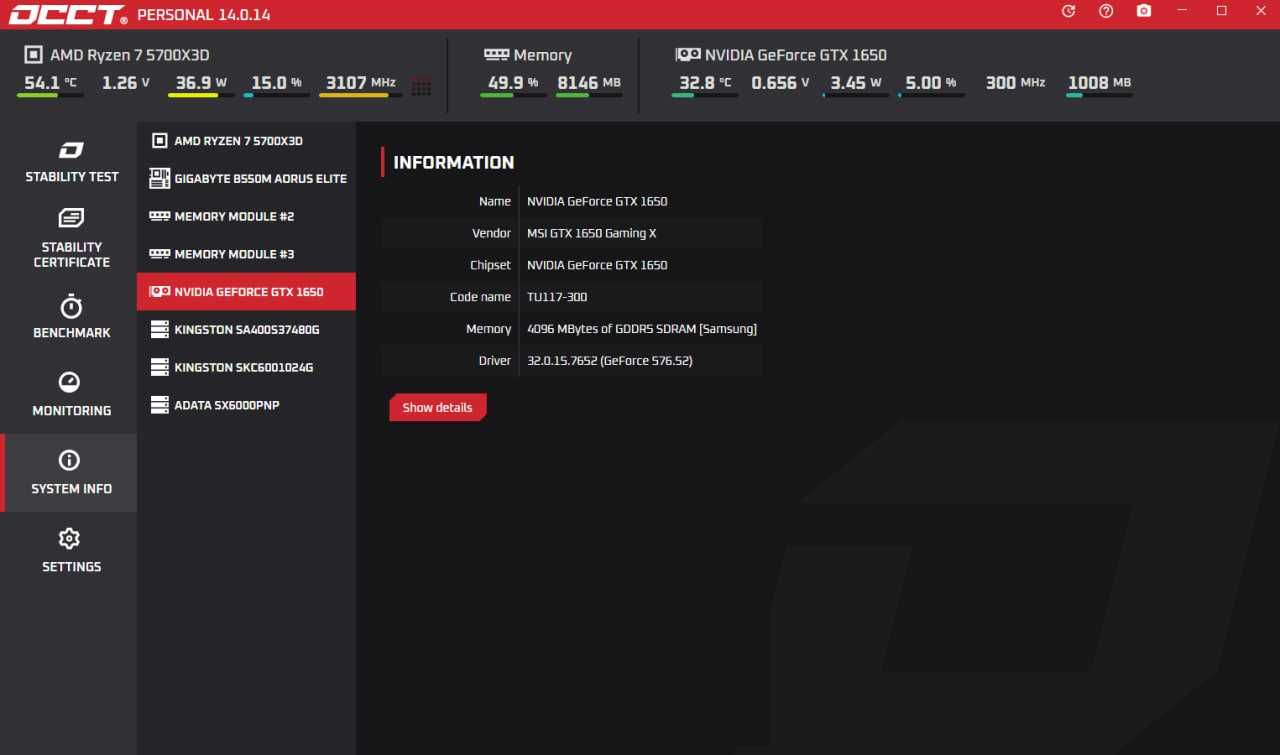The height and width of the screenshot is (755, 1280).
Task: Click the System Info circle icon
Action: pyautogui.click(x=69, y=460)
